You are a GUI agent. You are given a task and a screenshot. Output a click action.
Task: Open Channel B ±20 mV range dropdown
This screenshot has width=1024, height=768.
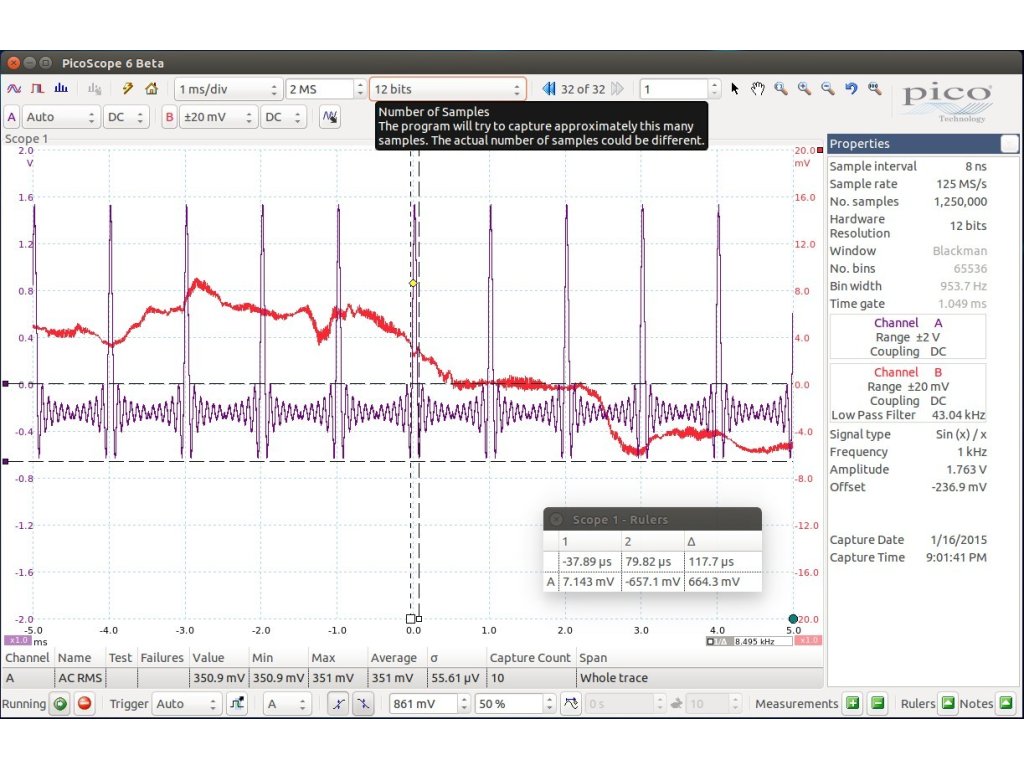point(218,118)
